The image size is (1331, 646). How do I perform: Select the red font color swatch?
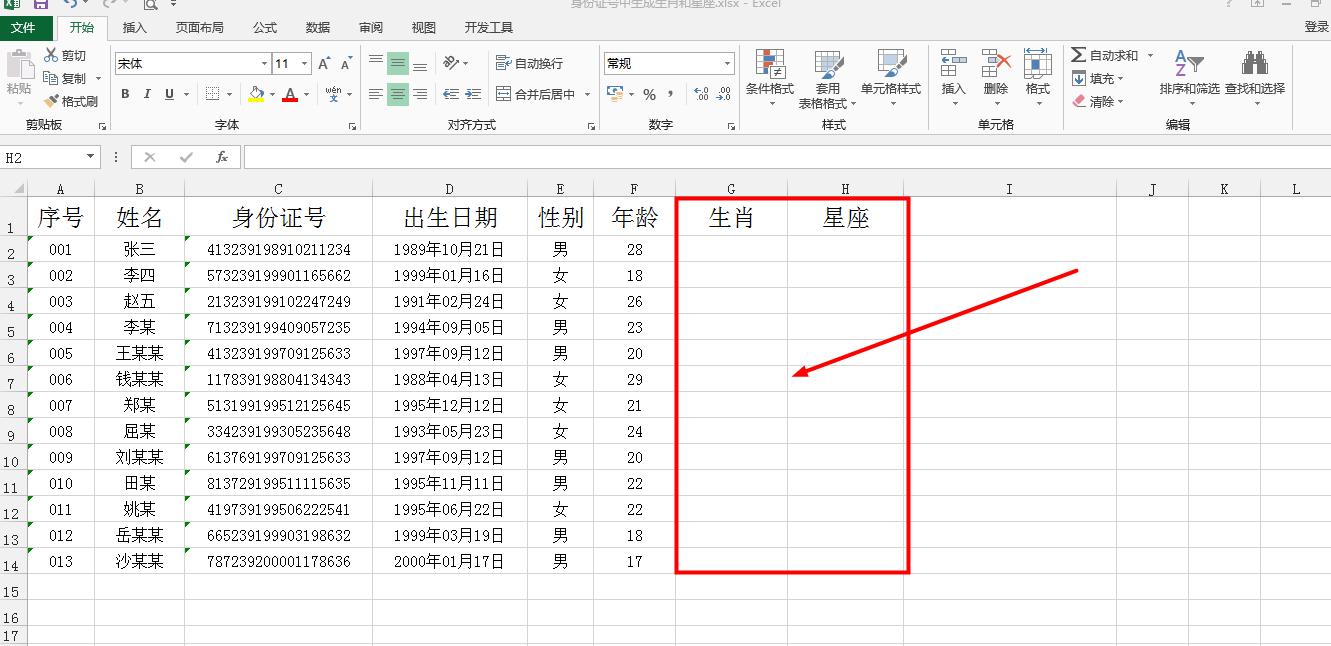[x=288, y=94]
